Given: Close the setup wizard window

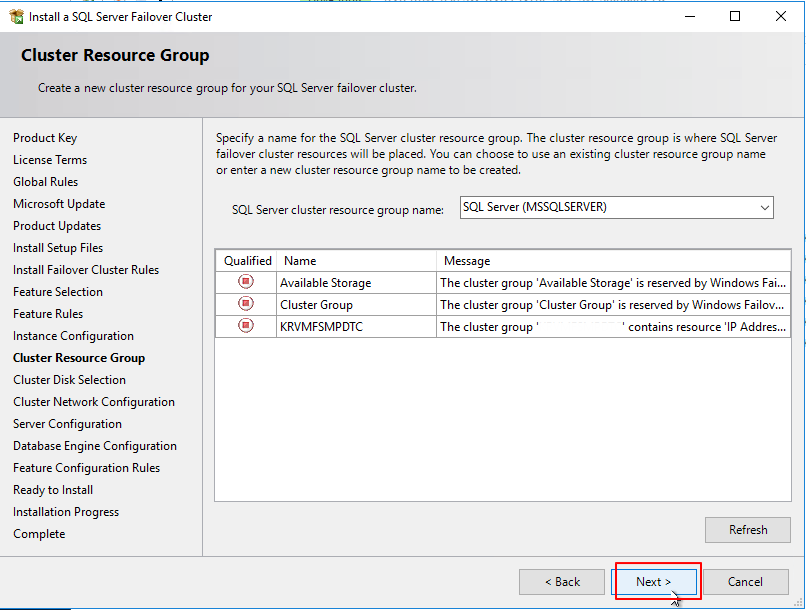Looking at the screenshot, I should [780, 16].
